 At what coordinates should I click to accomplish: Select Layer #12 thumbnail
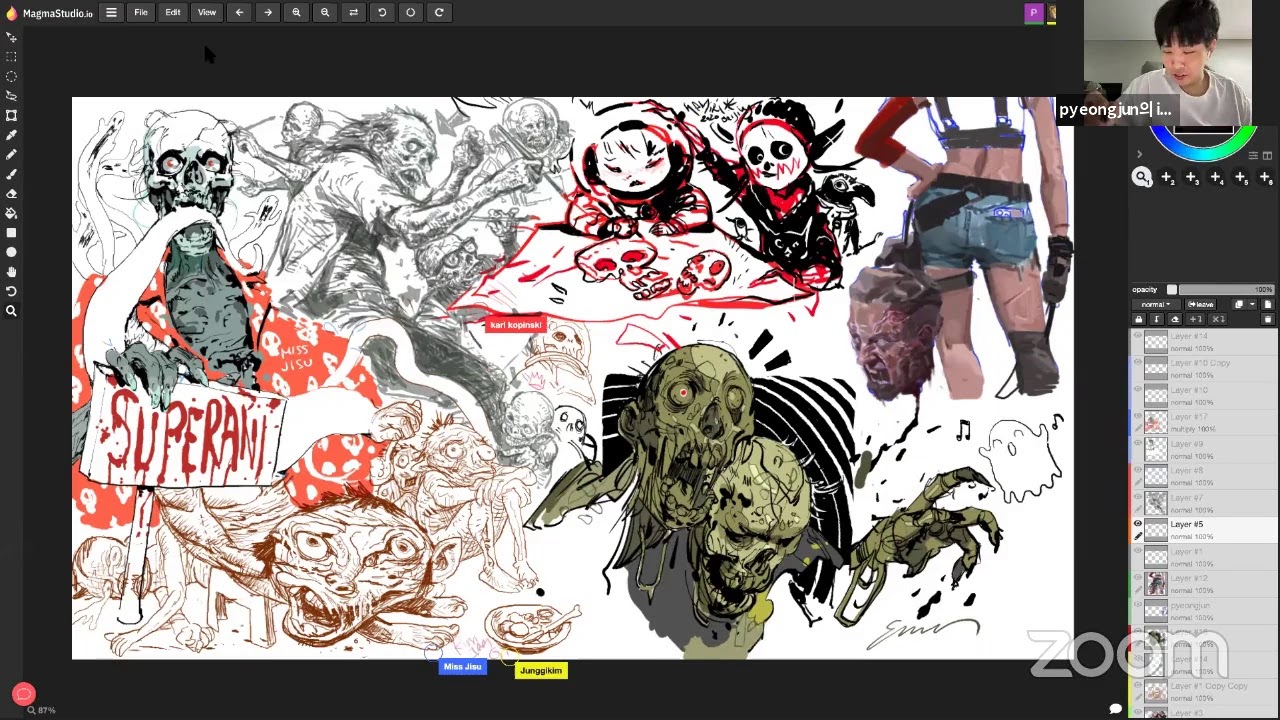click(1156, 584)
